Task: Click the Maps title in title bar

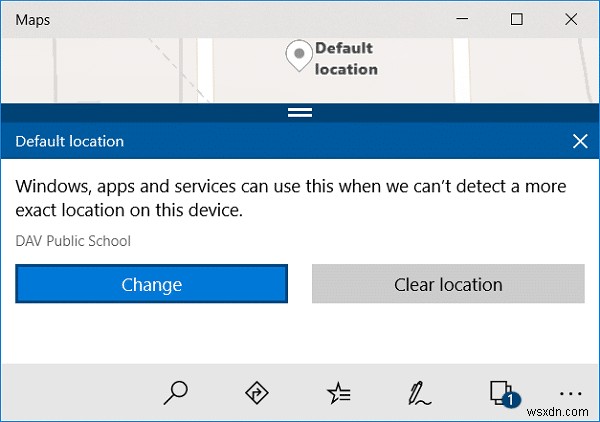Action: (33, 20)
